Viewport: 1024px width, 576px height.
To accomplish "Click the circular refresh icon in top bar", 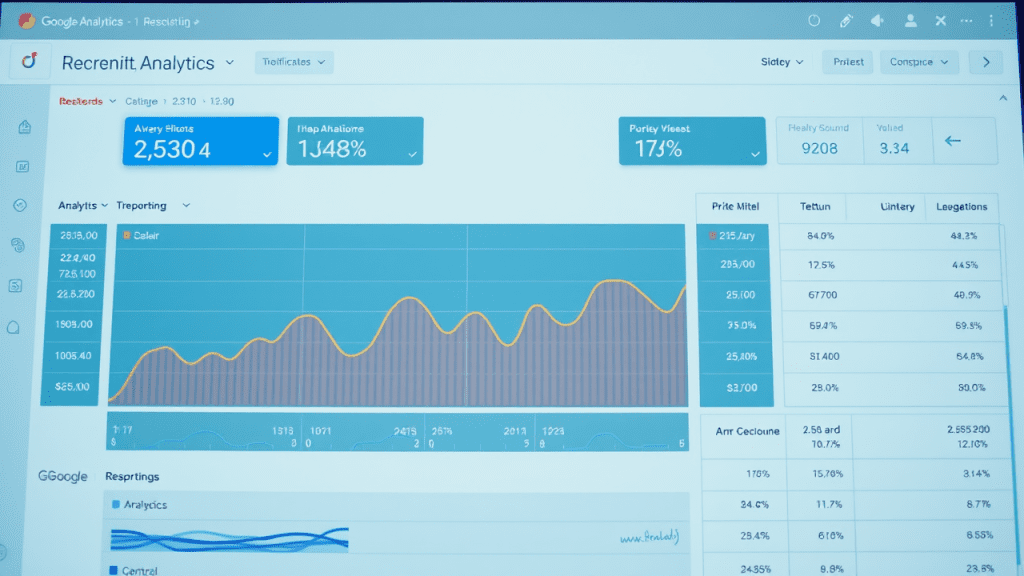I will 813,20.
